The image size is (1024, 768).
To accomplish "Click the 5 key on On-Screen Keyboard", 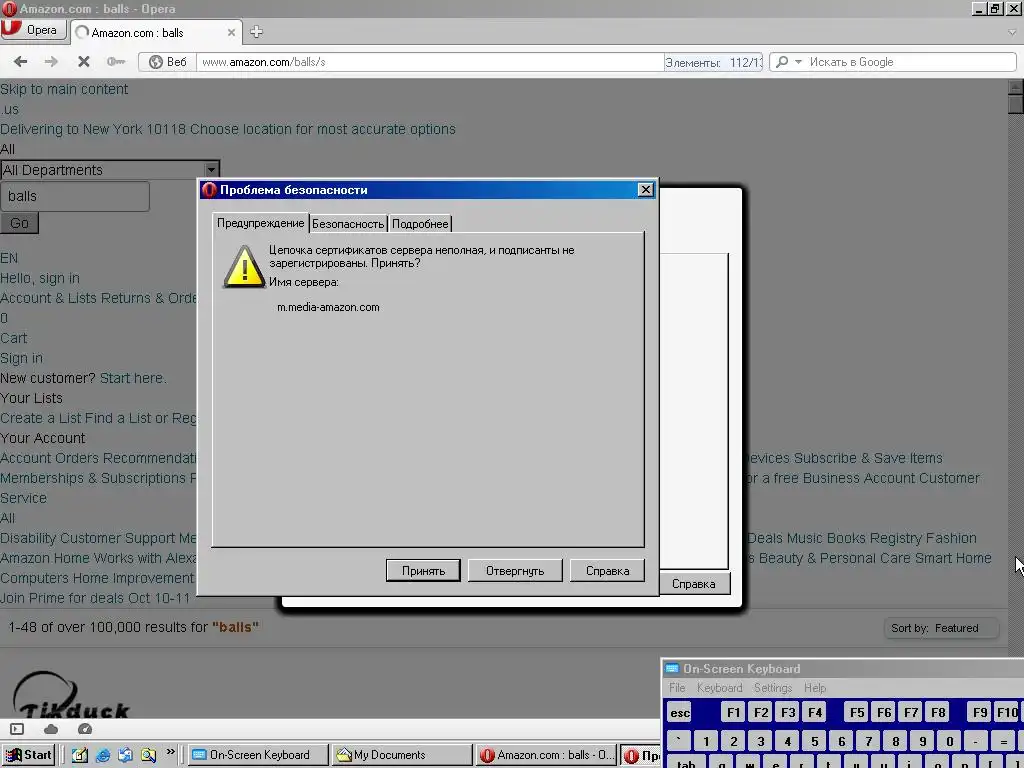I will [x=814, y=741].
